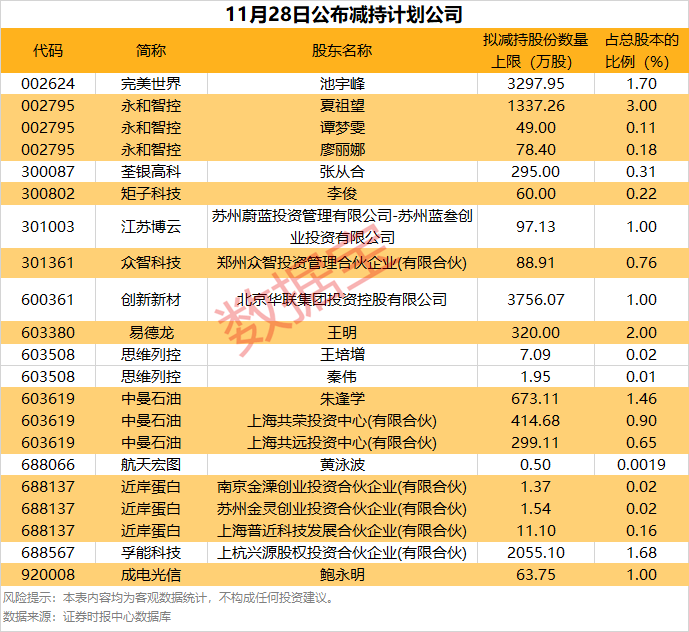Click the 众智科技 company name cell
The width and height of the screenshot is (689, 632).
tap(151, 262)
